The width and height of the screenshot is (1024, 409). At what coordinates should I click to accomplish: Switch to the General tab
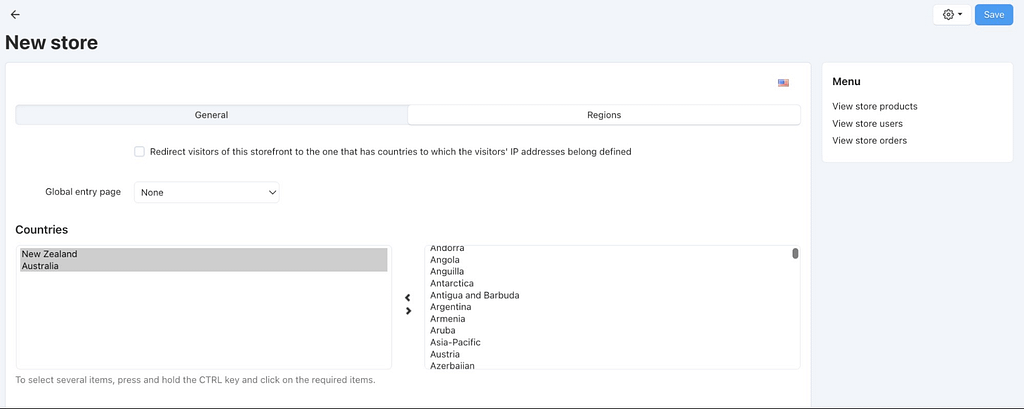212,115
